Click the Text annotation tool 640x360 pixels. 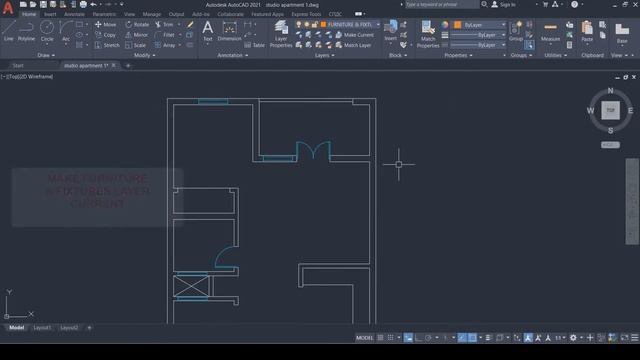point(208,31)
